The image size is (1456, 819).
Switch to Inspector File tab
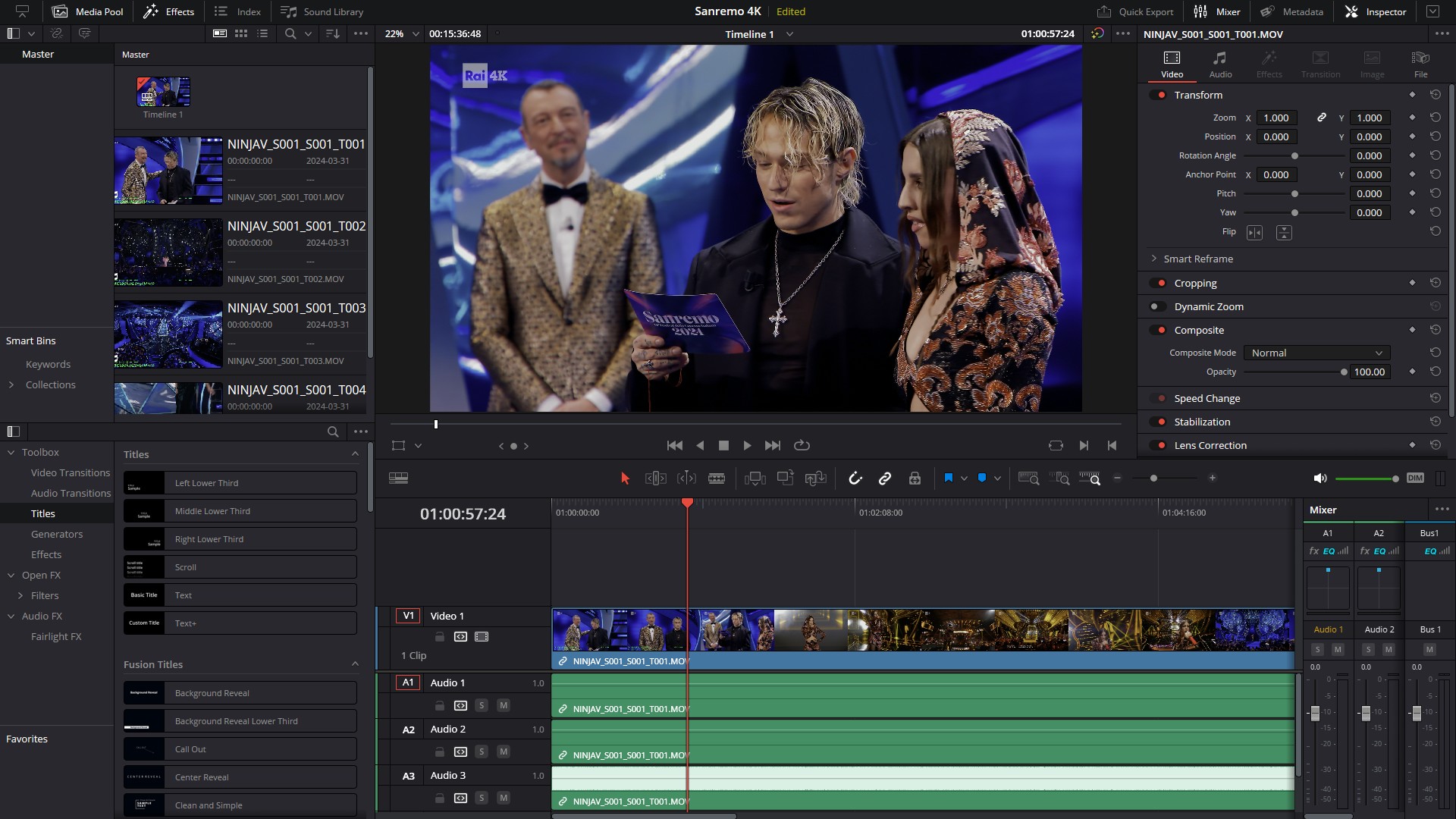(1420, 64)
